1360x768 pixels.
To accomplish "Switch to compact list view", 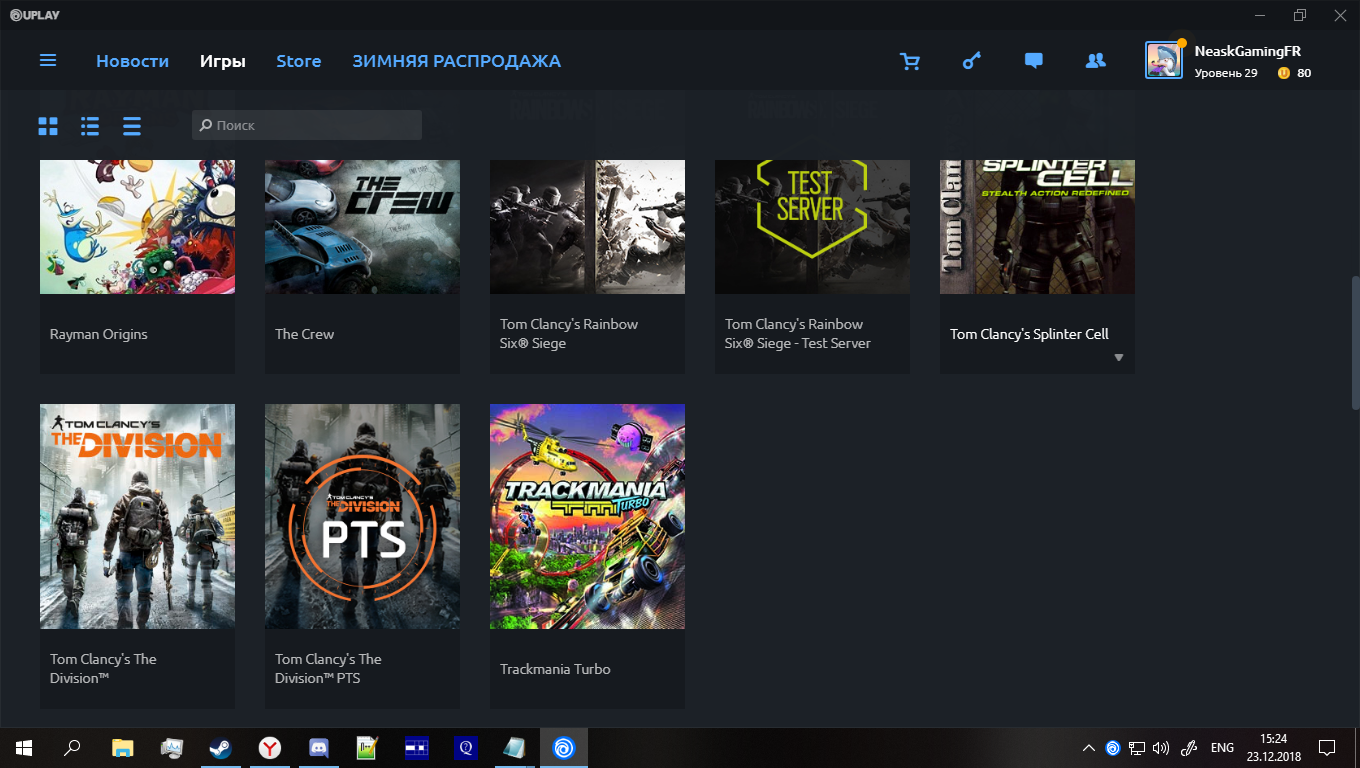I will point(132,126).
